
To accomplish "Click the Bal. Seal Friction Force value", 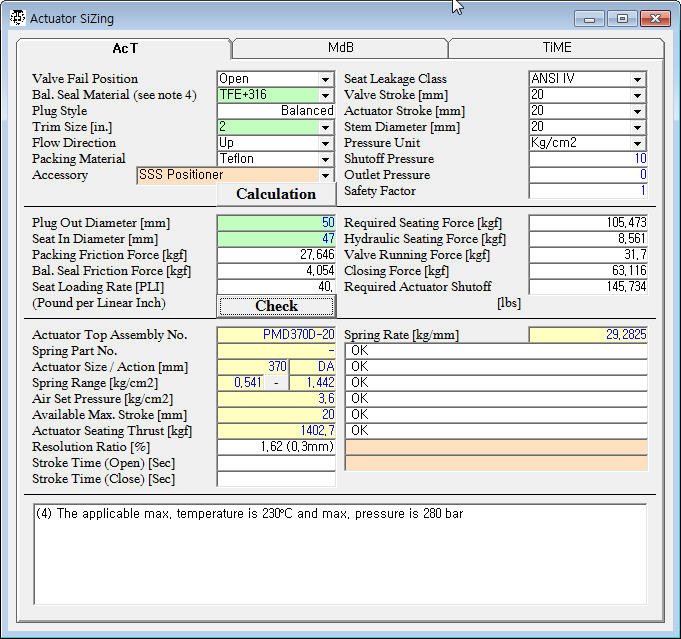I will click(x=276, y=271).
